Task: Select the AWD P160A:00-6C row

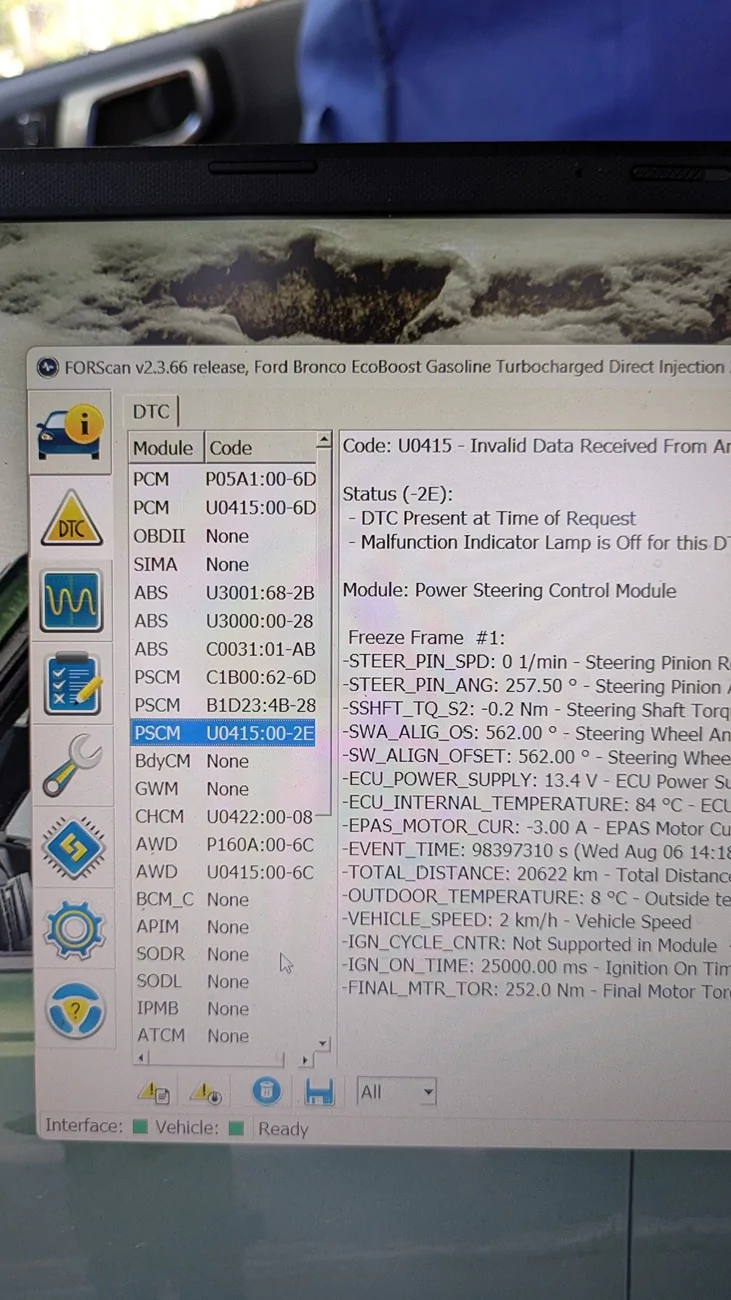Action: tap(225, 845)
